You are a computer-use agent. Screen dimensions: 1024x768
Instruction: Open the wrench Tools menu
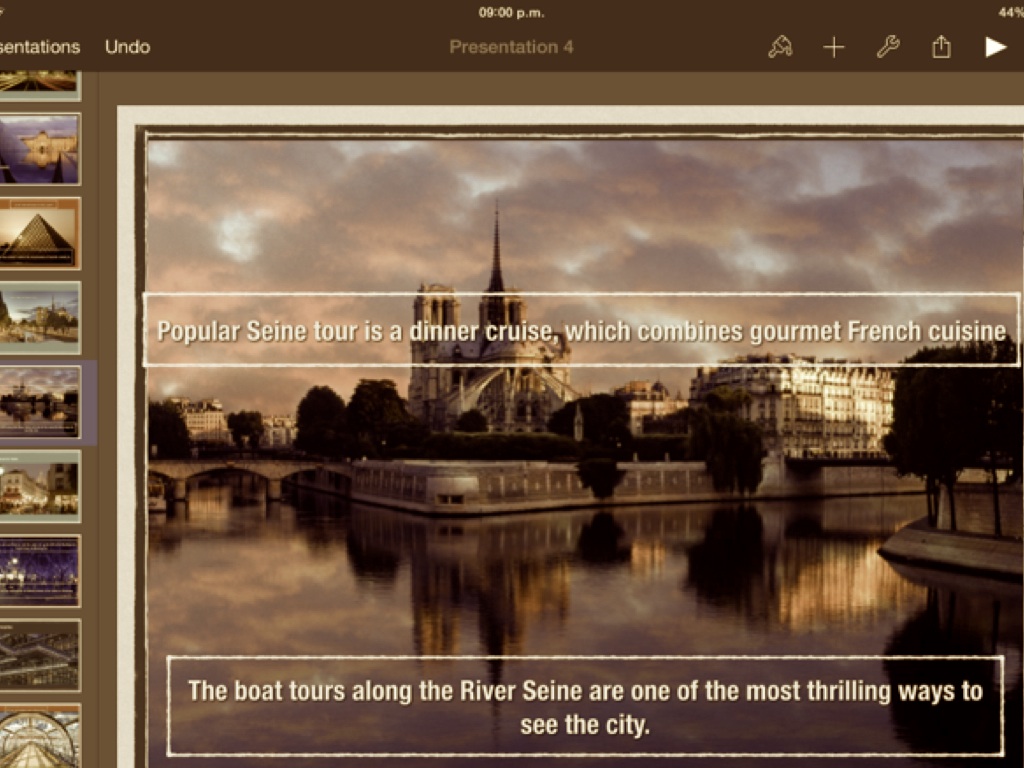tap(888, 47)
